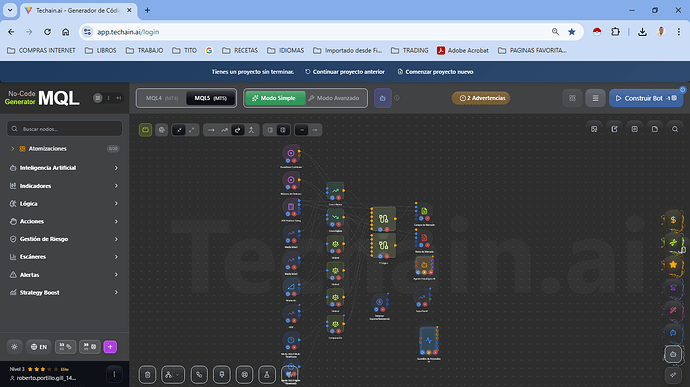The image size is (690, 387).
Task: Expand the Lógica category
Action: click(x=65, y=203)
